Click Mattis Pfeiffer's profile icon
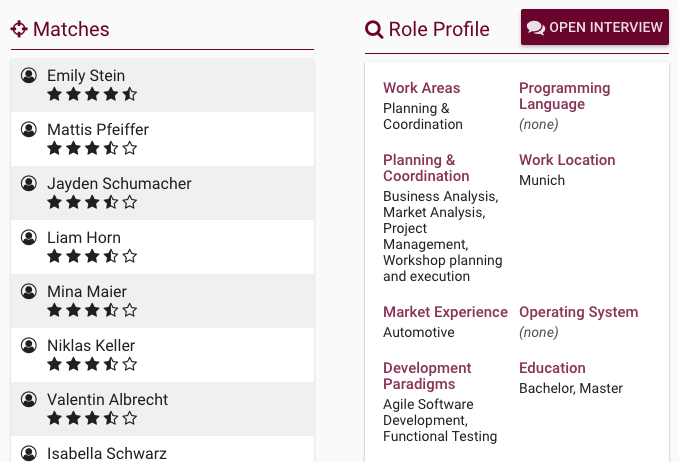Viewport: 679px width, 462px height. pyautogui.click(x=29, y=129)
